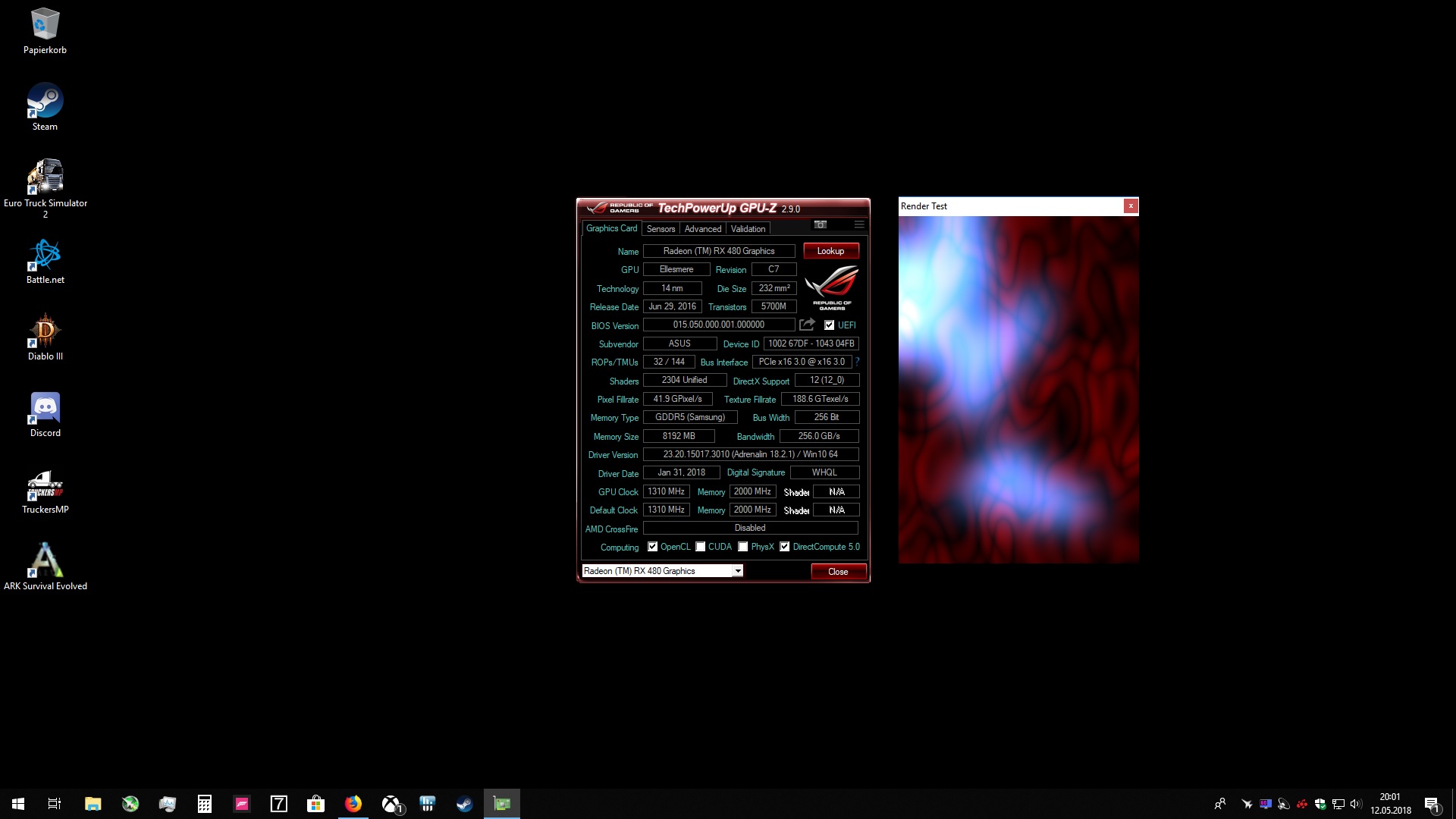Click the BIOS export share icon
The image size is (1456, 819).
pyautogui.click(x=807, y=325)
